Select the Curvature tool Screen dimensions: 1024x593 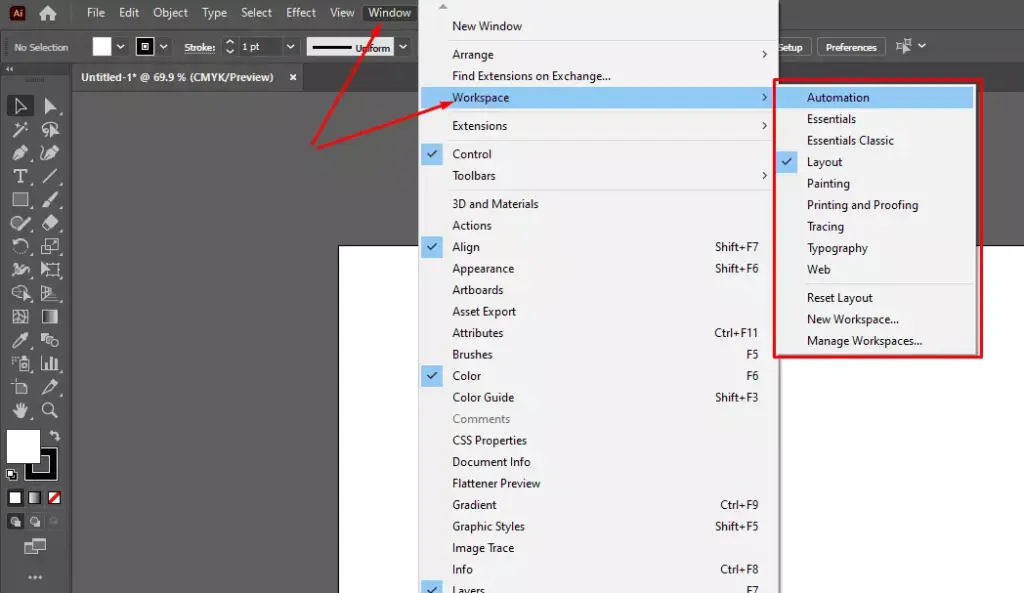point(50,153)
